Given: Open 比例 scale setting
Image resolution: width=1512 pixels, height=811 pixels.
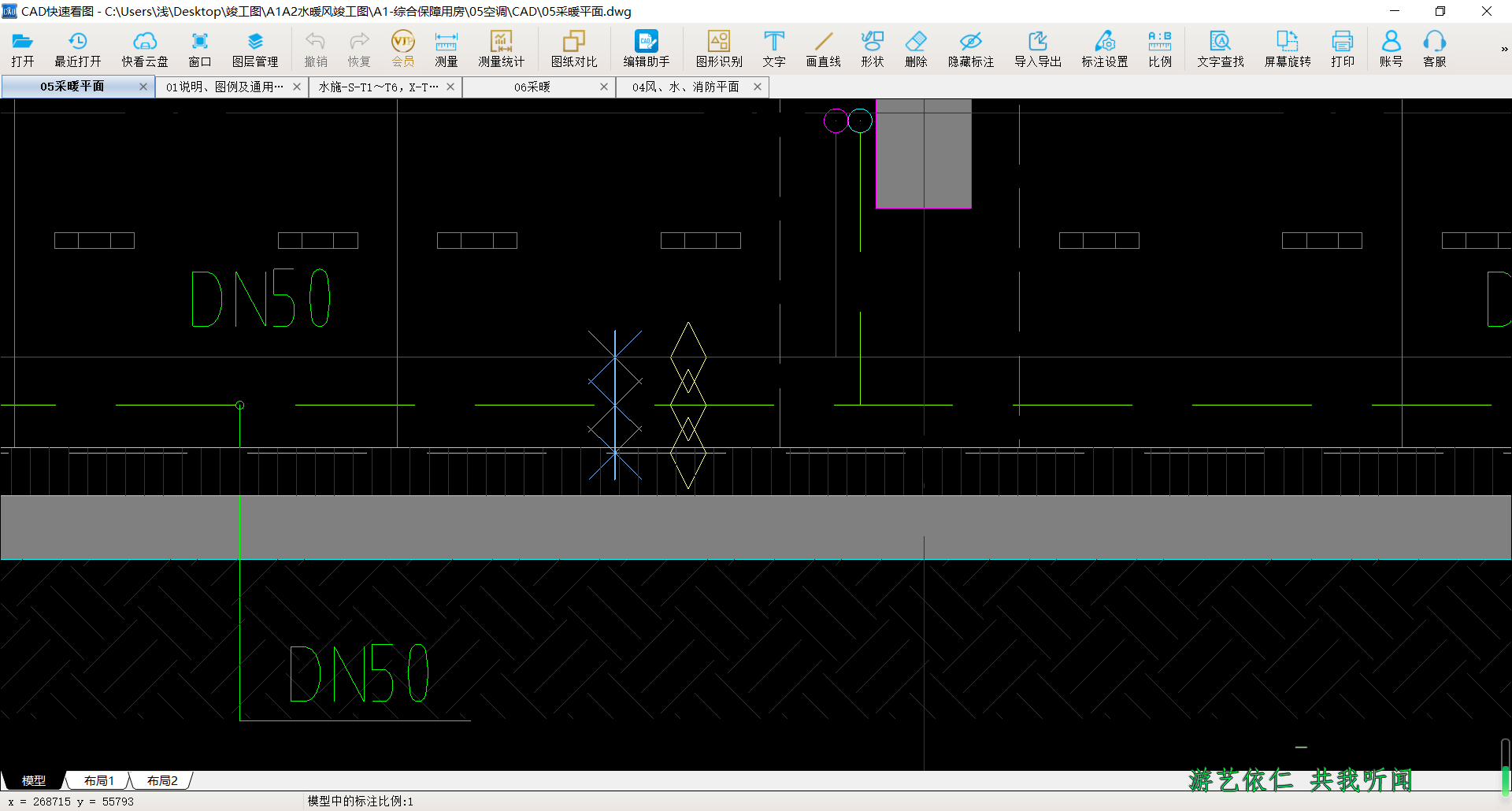Looking at the screenshot, I should (1160, 49).
